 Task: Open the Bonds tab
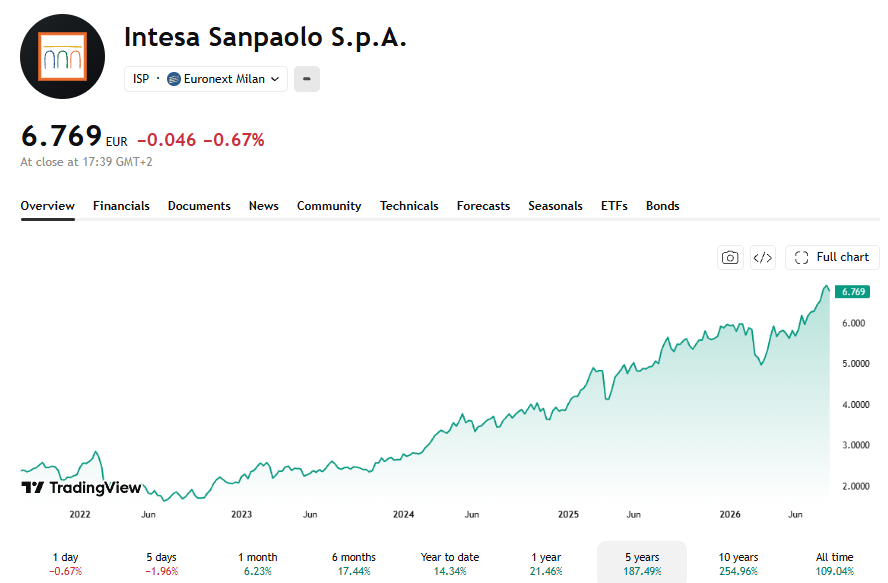(x=663, y=206)
